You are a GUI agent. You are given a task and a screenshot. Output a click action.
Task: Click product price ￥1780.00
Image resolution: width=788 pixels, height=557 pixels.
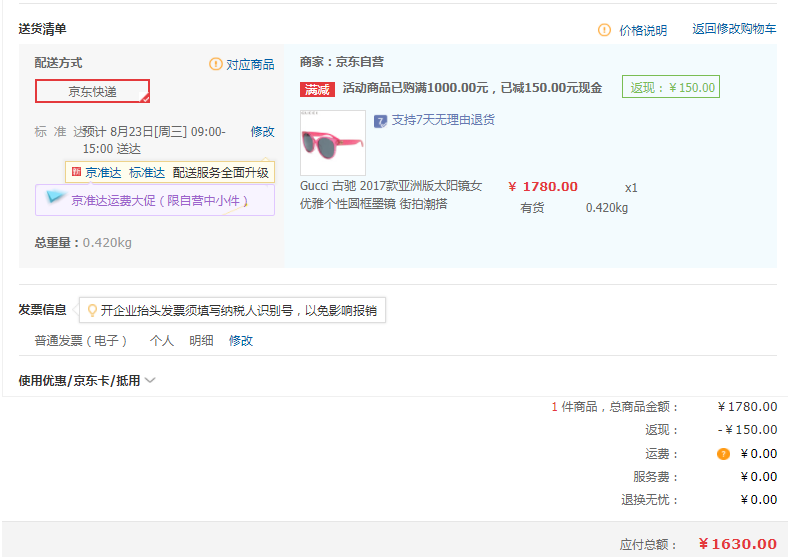(543, 187)
